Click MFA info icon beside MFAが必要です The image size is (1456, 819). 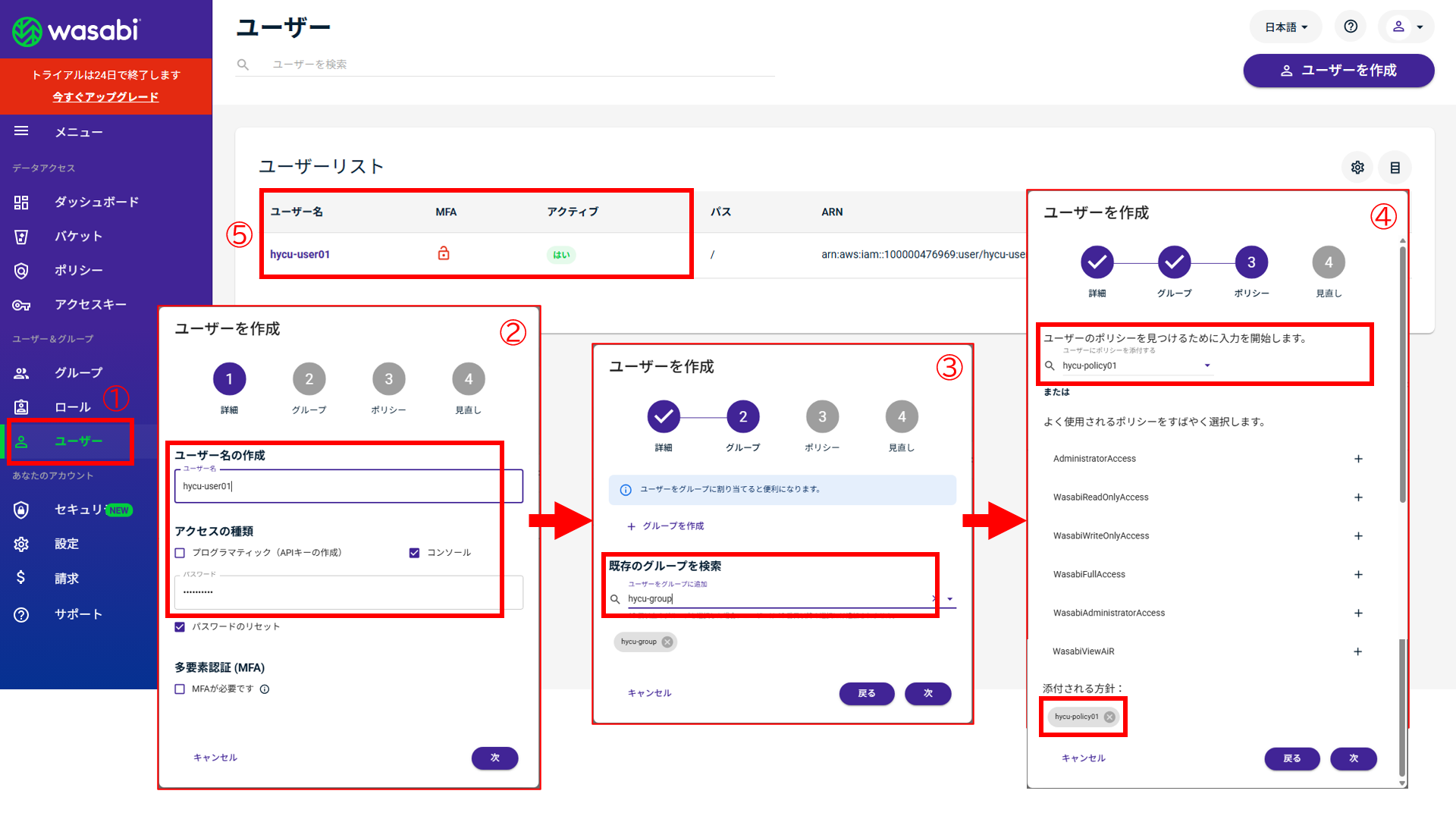265,689
